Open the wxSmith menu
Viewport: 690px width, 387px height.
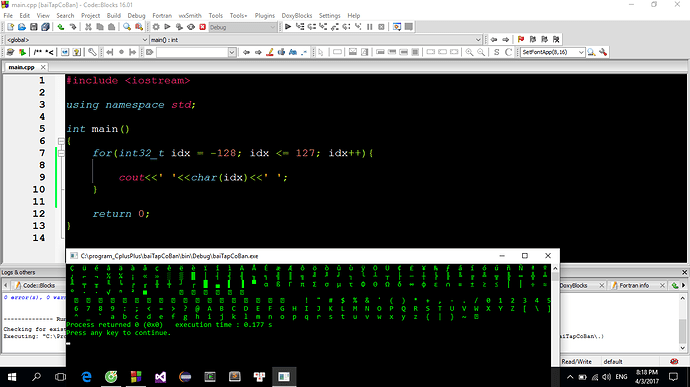click(190, 15)
